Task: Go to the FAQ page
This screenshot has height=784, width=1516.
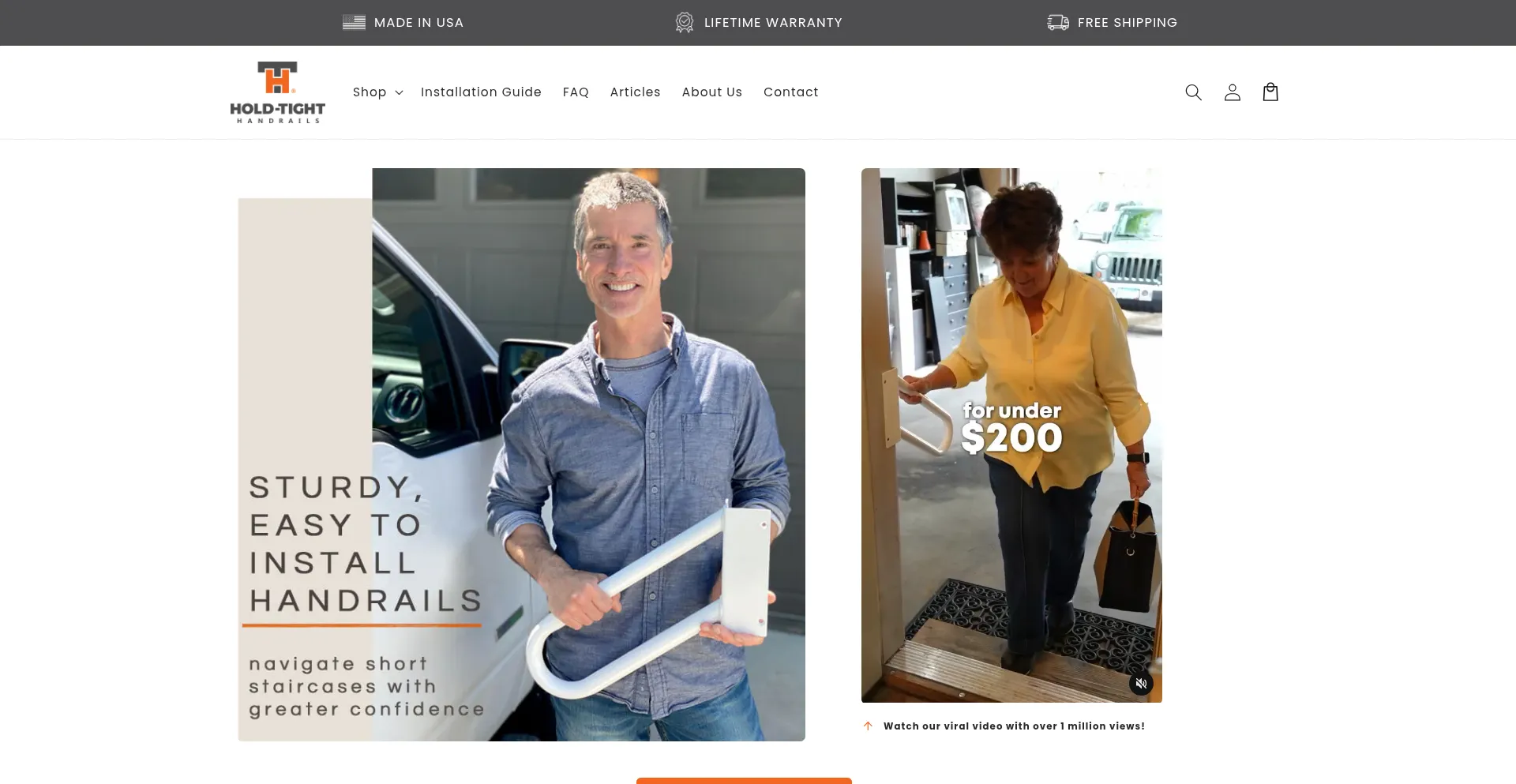Action: click(x=576, y=92)
